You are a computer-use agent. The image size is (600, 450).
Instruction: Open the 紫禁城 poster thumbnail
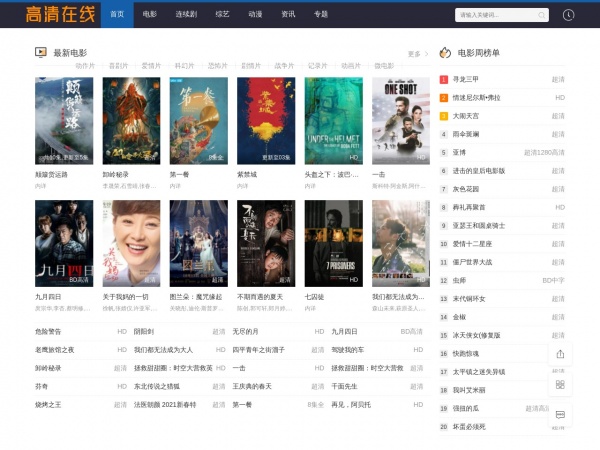[266, 121]
